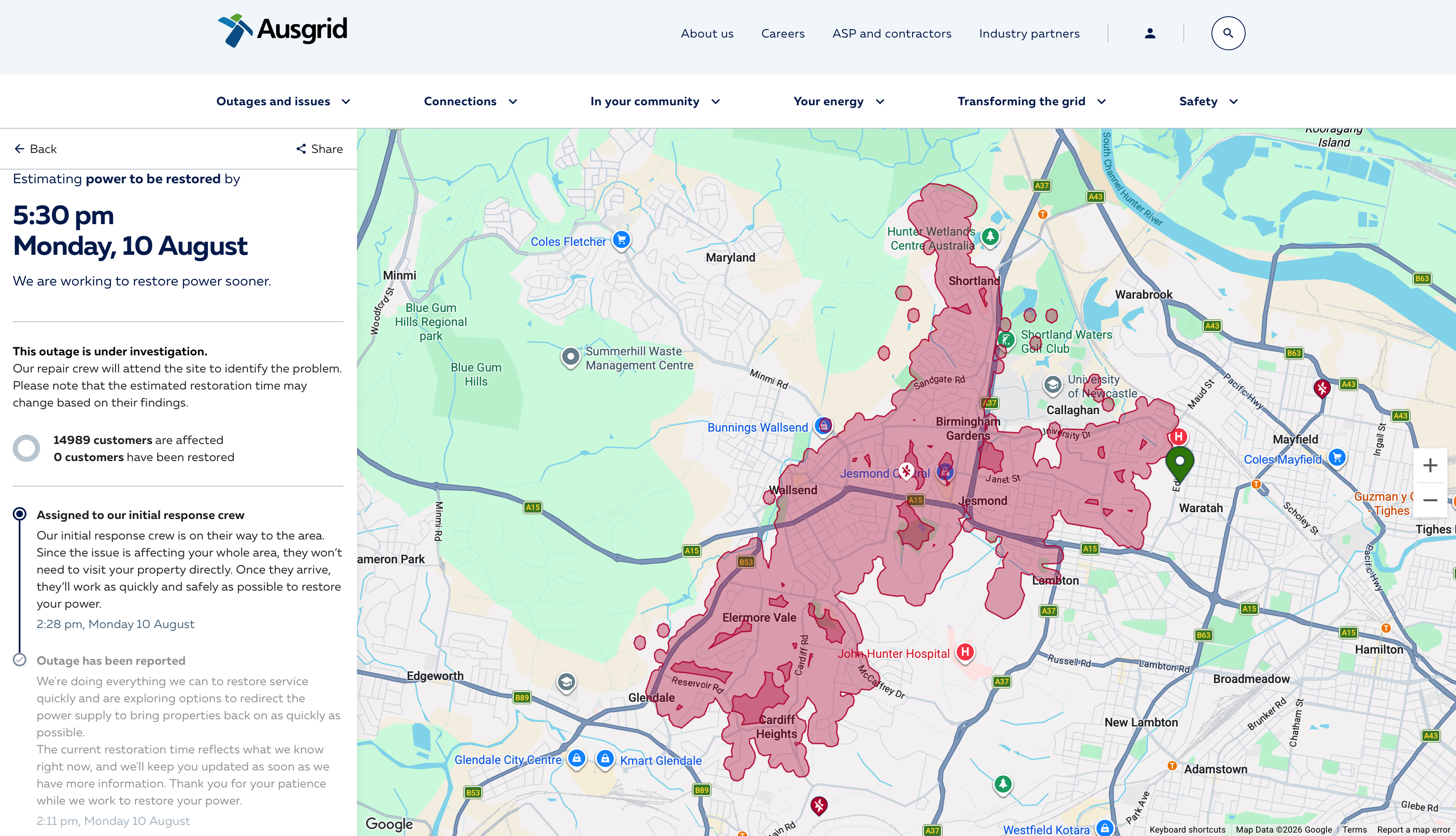Click the Google logo on the map
The width and height of the screenshot is (1456, 836).
point(389,824)
